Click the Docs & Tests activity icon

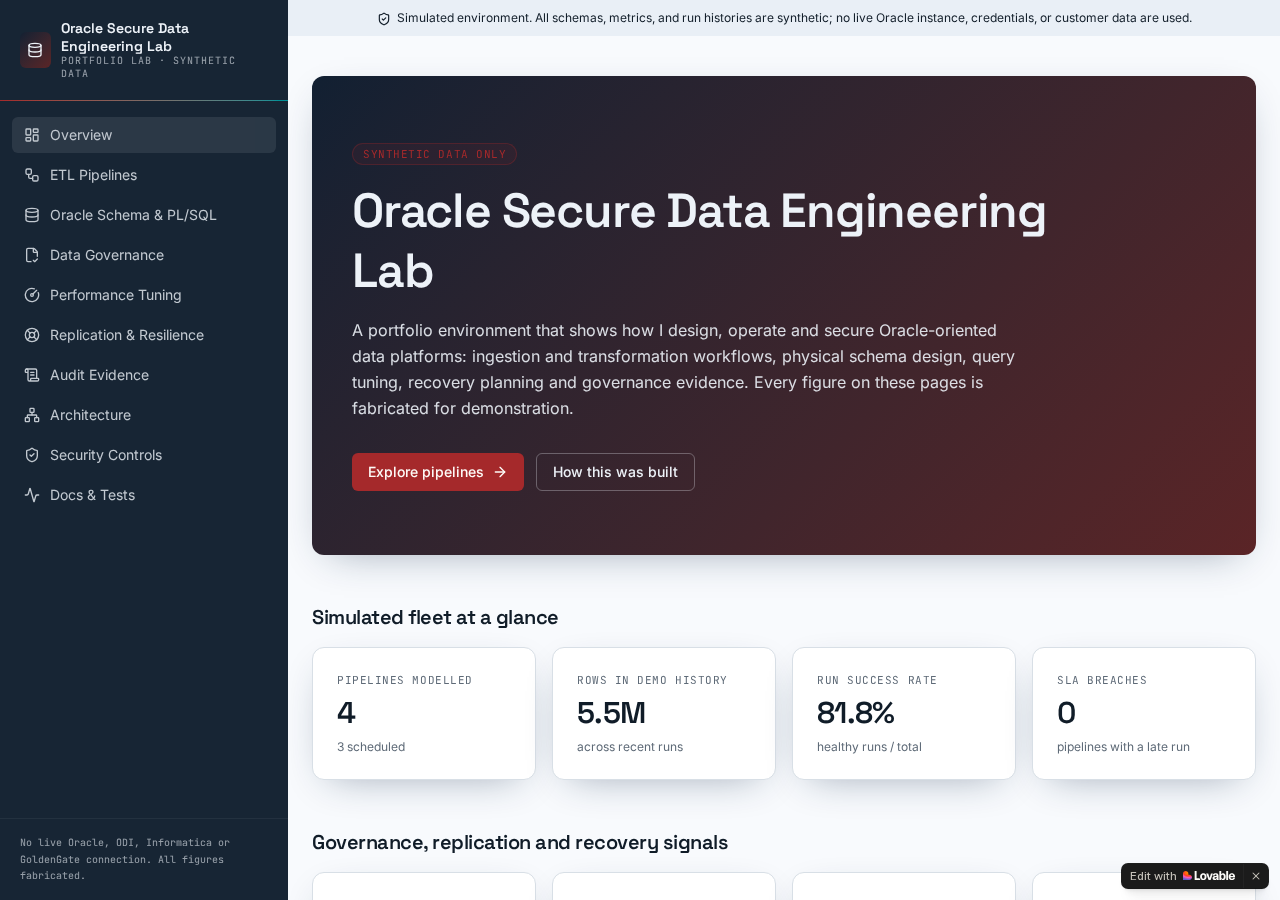click(x=32, y=495)
